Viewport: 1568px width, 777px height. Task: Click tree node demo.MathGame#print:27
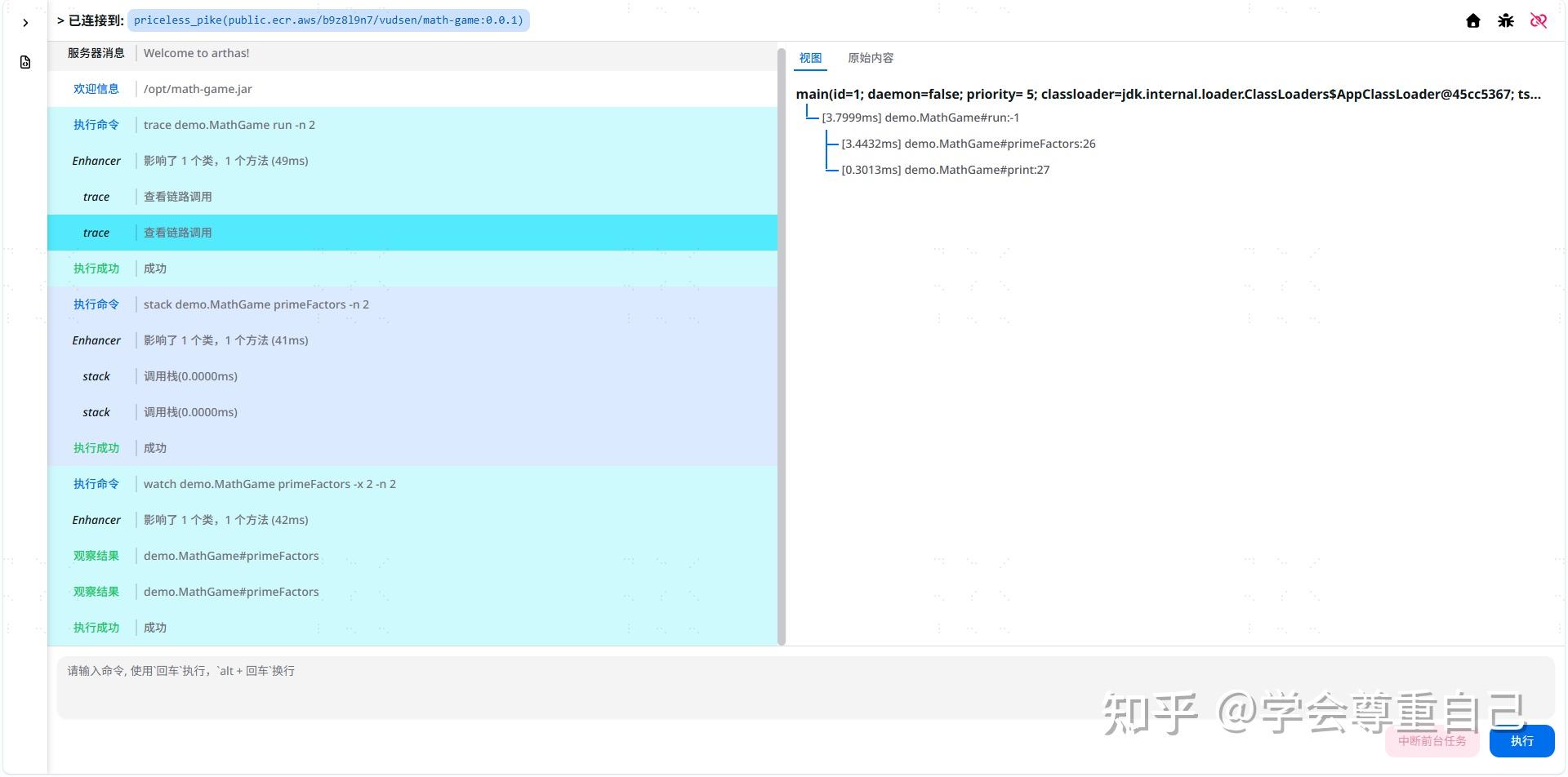tap(946, 170)
